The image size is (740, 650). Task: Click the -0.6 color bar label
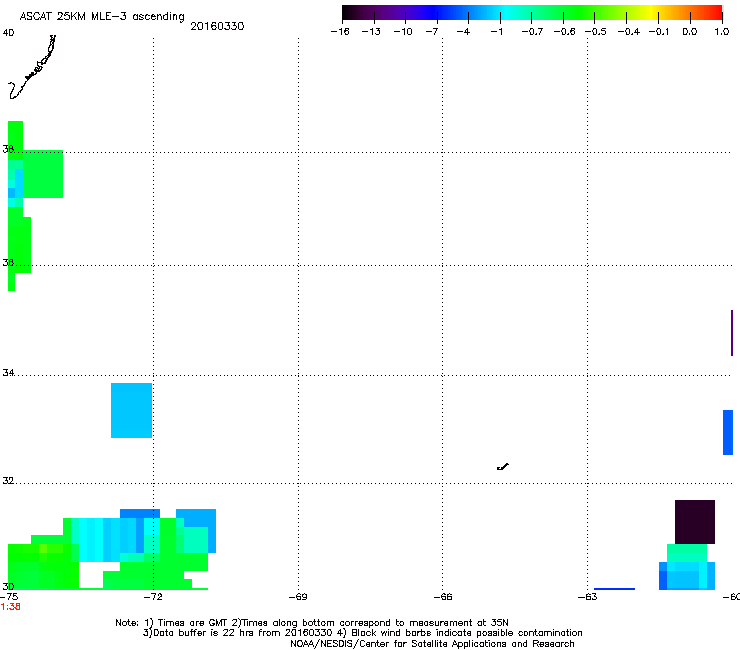coord(564,32)
